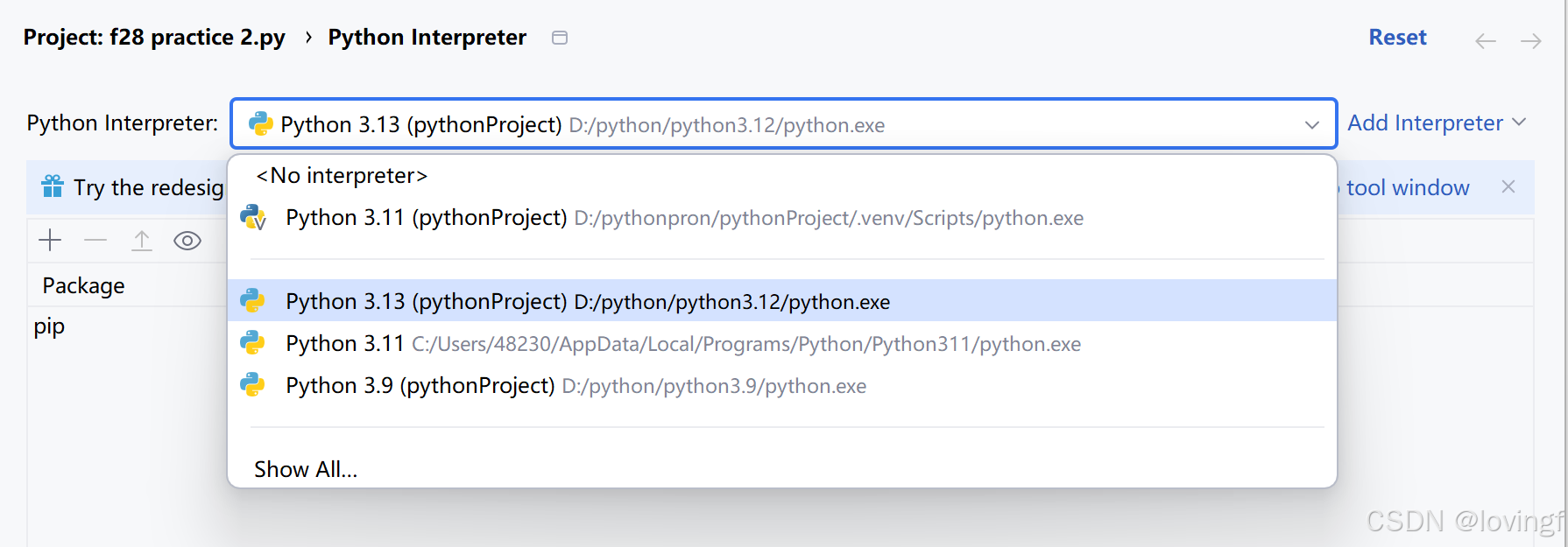The image size is (1568, 547).
Task: Select the pip package row
Action: click(x=50, y=326)
